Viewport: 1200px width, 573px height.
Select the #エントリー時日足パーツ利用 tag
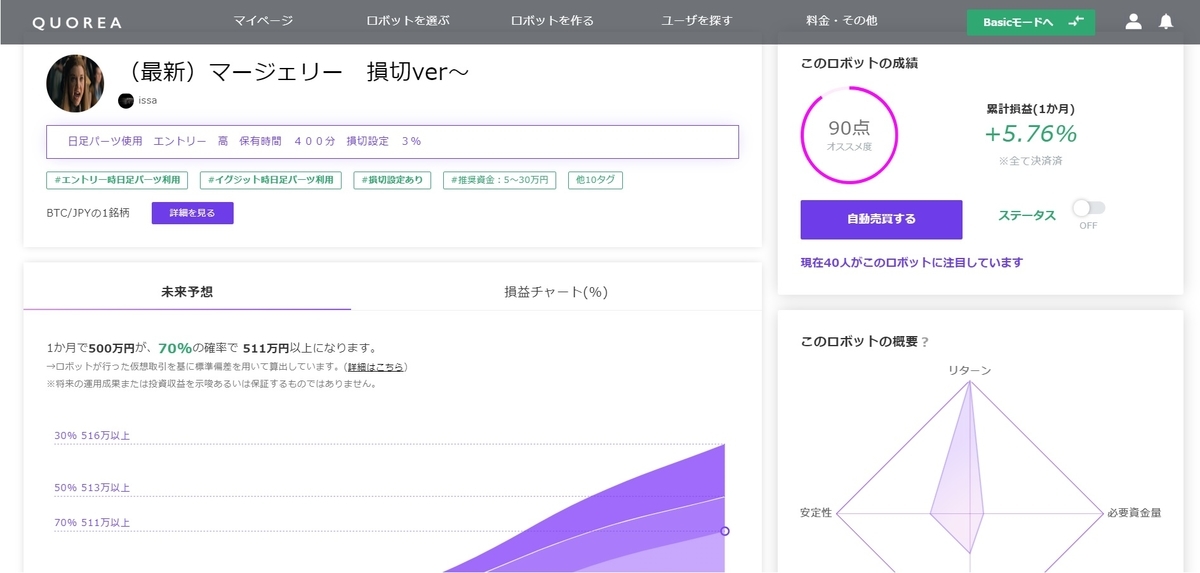(x=118, y=180)
